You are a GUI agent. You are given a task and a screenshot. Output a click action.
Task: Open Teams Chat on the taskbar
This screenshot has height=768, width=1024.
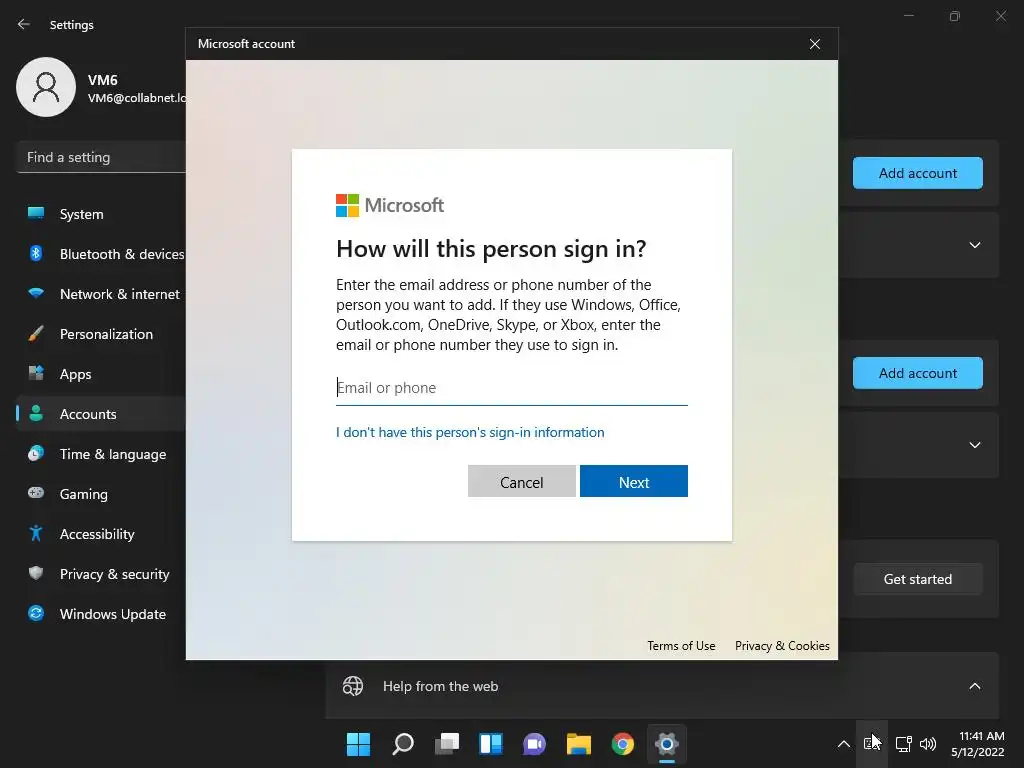(x=534, y=744)
